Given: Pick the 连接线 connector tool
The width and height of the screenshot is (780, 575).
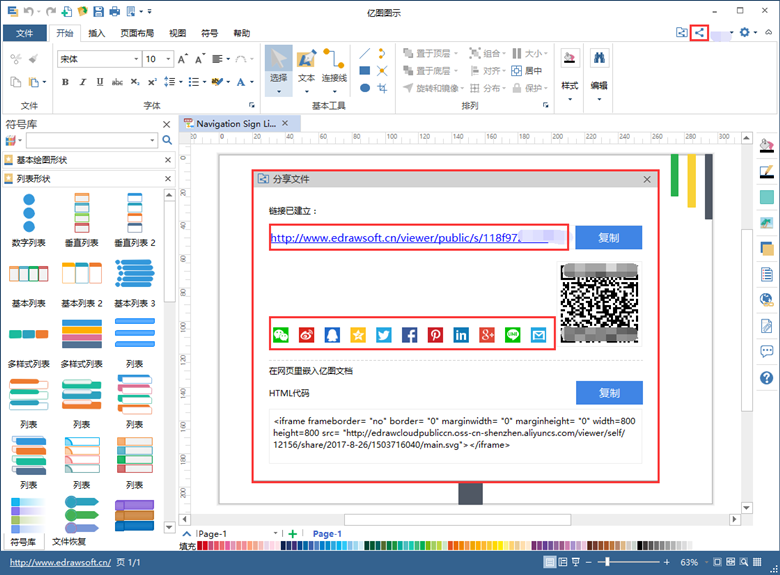Looking at the screenshot, I should point(334,70).
